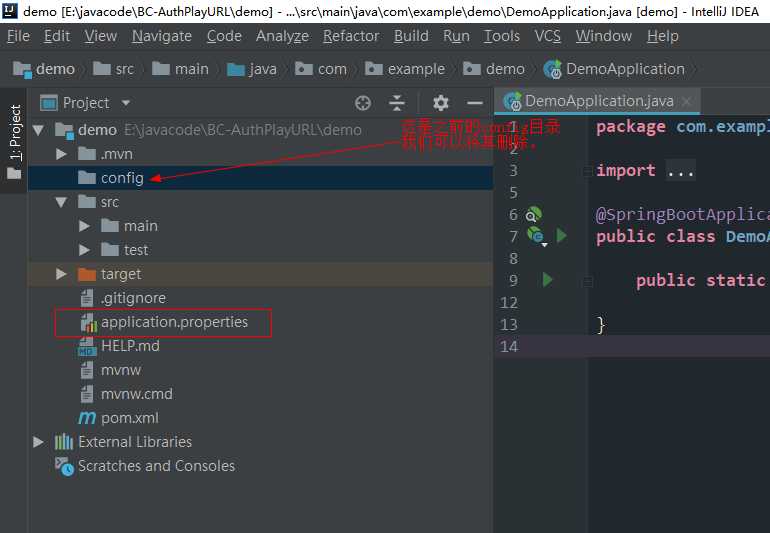Hide the Project panel with minimize icon
Image resolution: width=770 pixels, height=533 pixels.
[474, 103]
